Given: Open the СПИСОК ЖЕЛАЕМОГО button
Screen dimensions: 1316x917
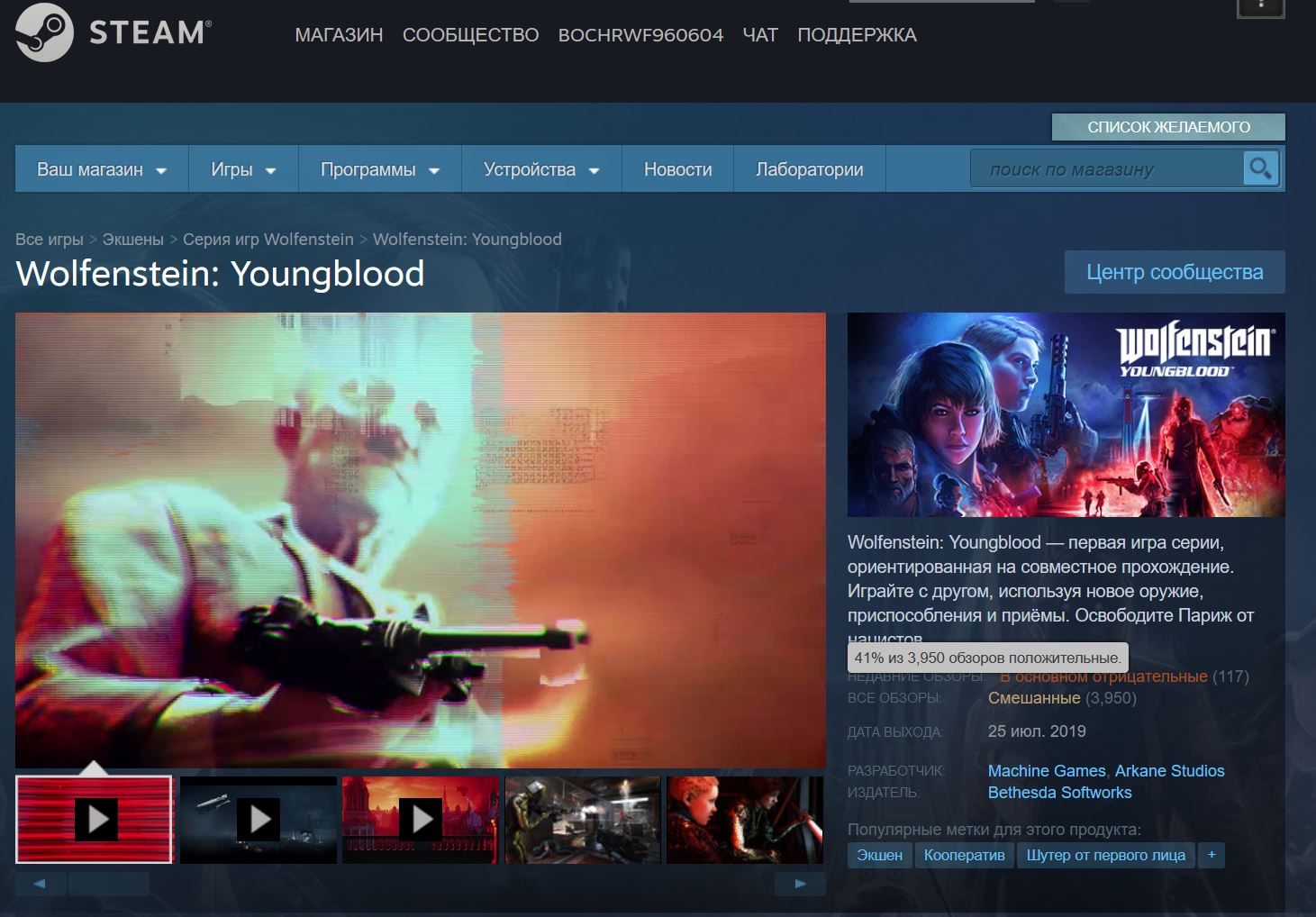Looking at the screenshot, I should pos(1168,127).
